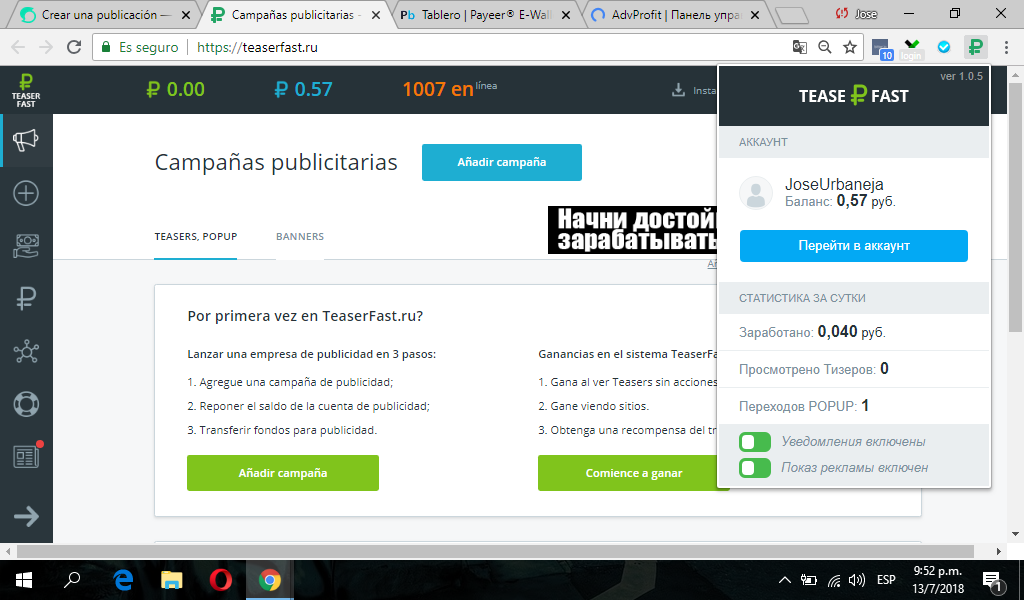The height and width of the screenshot is (600, 1024).
Task: Close the Campañas publicitarias tab
Action: [x=376, y=14]
